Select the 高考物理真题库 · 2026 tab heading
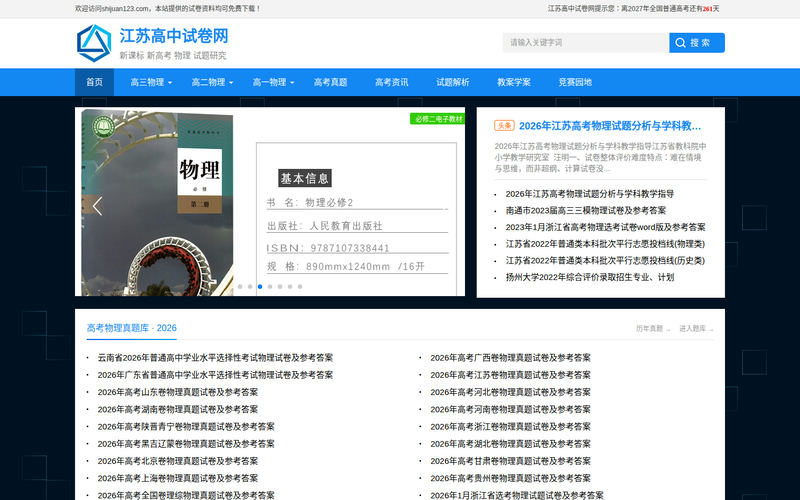 click(x=132, y=328)
